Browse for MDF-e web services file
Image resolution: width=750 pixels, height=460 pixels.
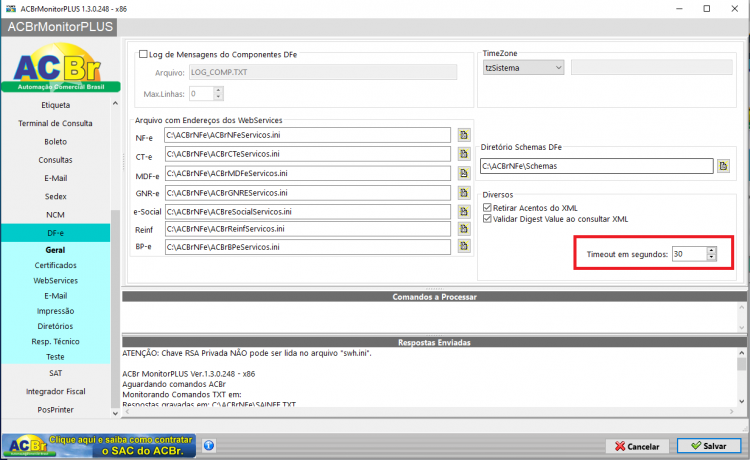coord(463,173)
